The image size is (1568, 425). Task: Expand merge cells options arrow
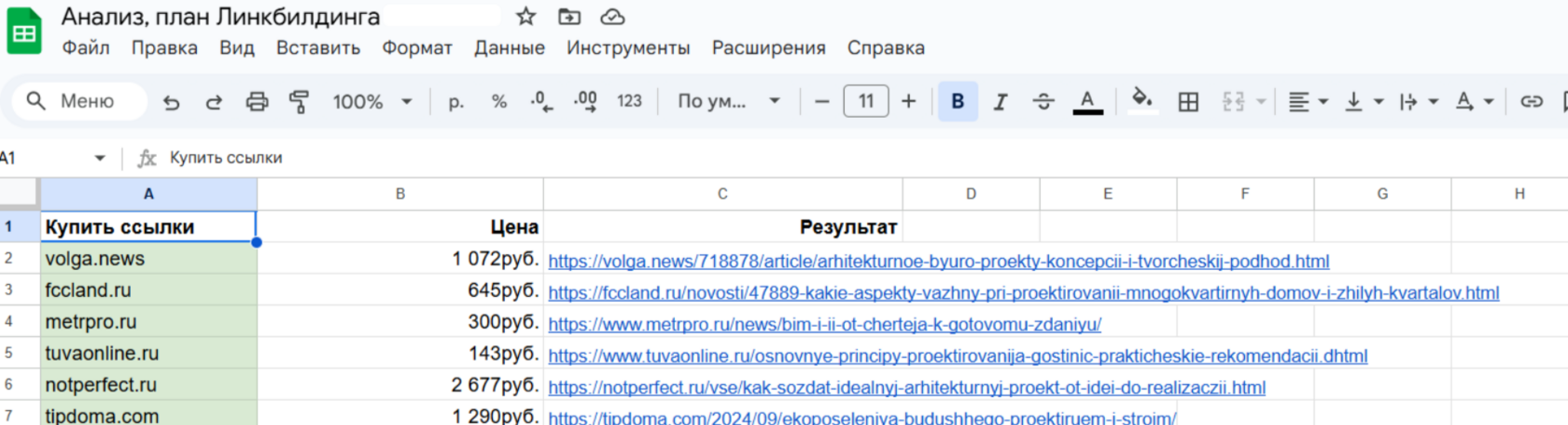pyautogui.click(x=1261, y=102)
